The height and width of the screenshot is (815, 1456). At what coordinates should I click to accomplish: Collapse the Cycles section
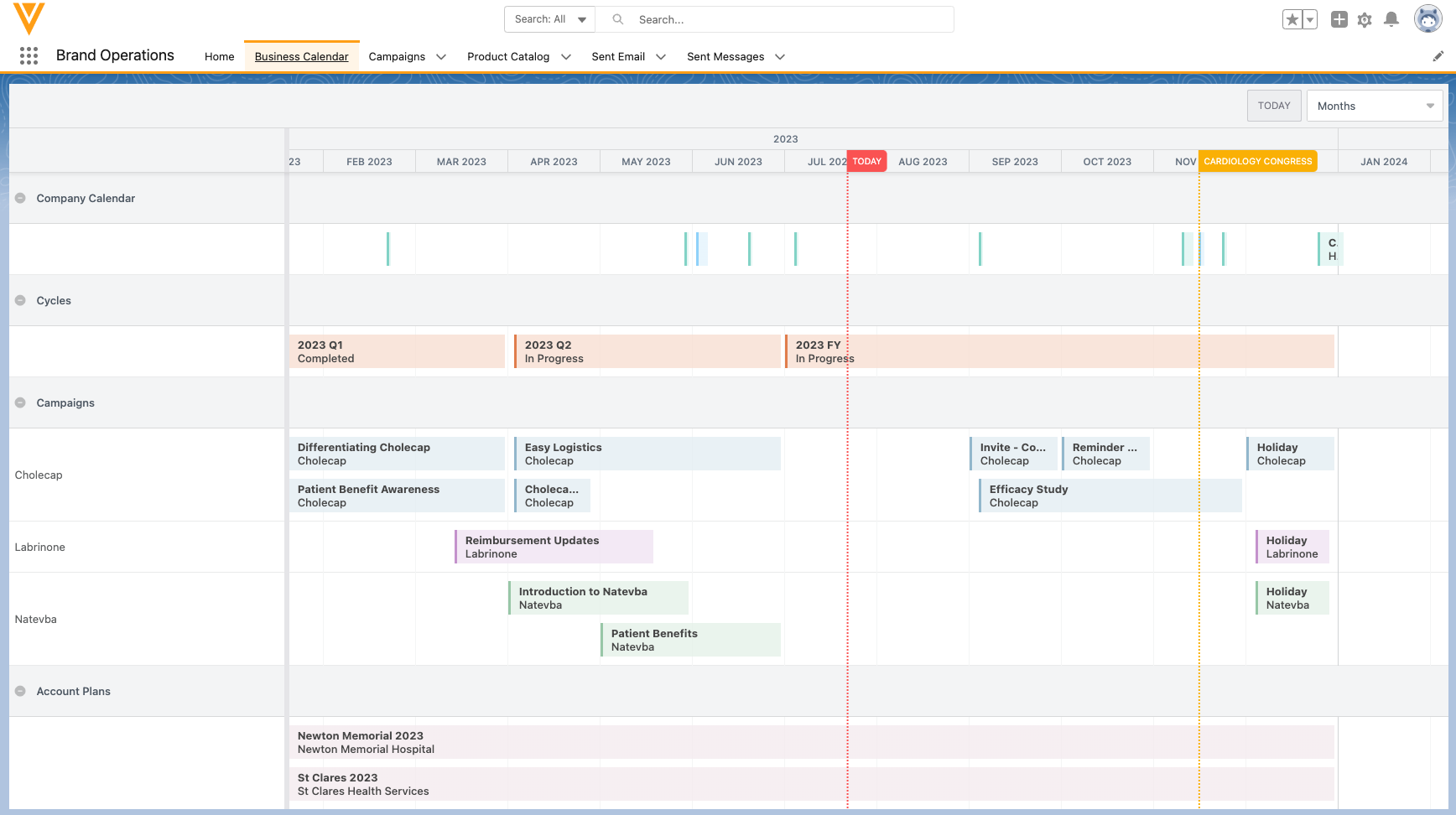point(20,301)
